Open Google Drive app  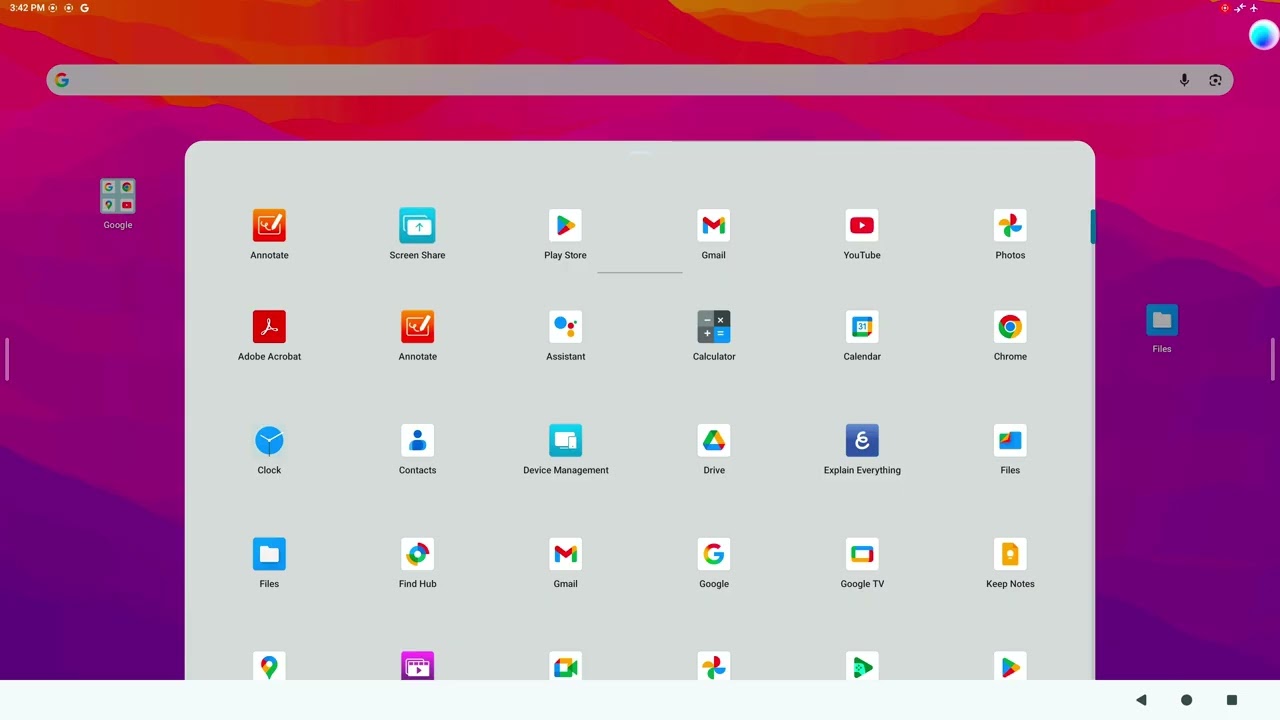tap(713, 441)
